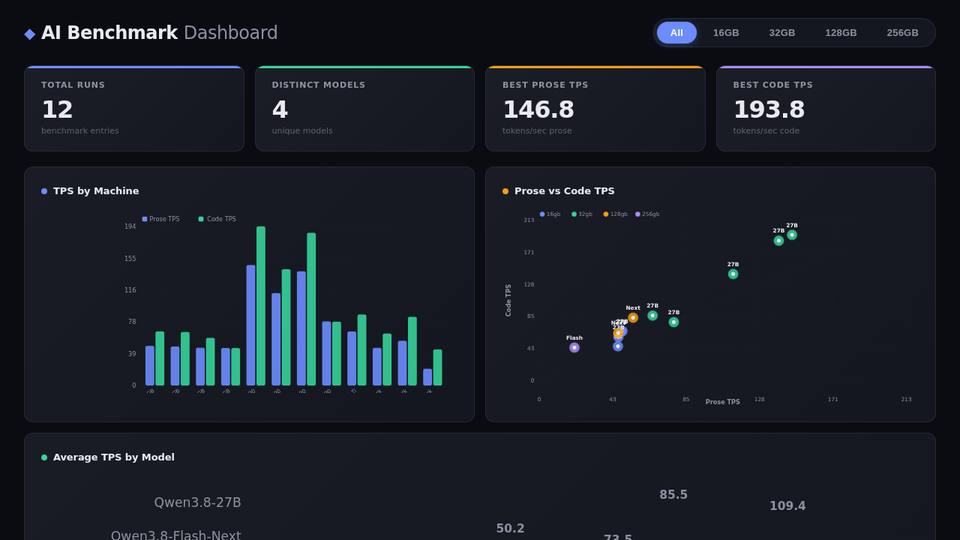Toggle the 128gb scatter legend series

615,214
